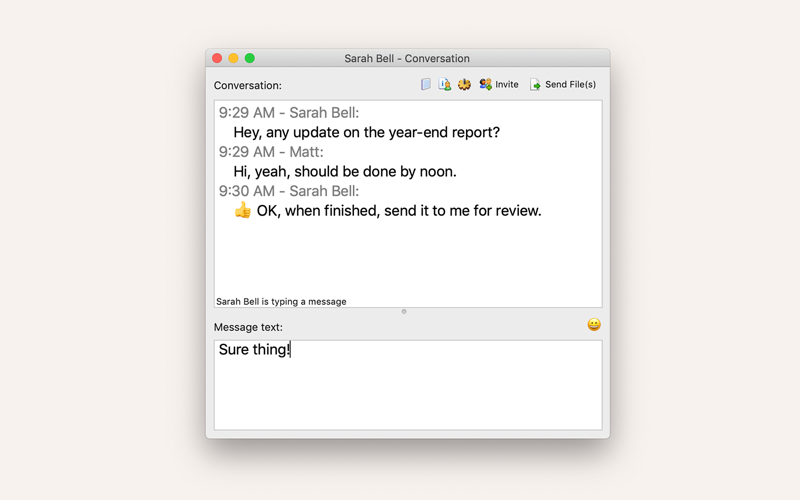Click the Send File(s) text button
The height and width of the screenshot is (500, 800).
570,85
